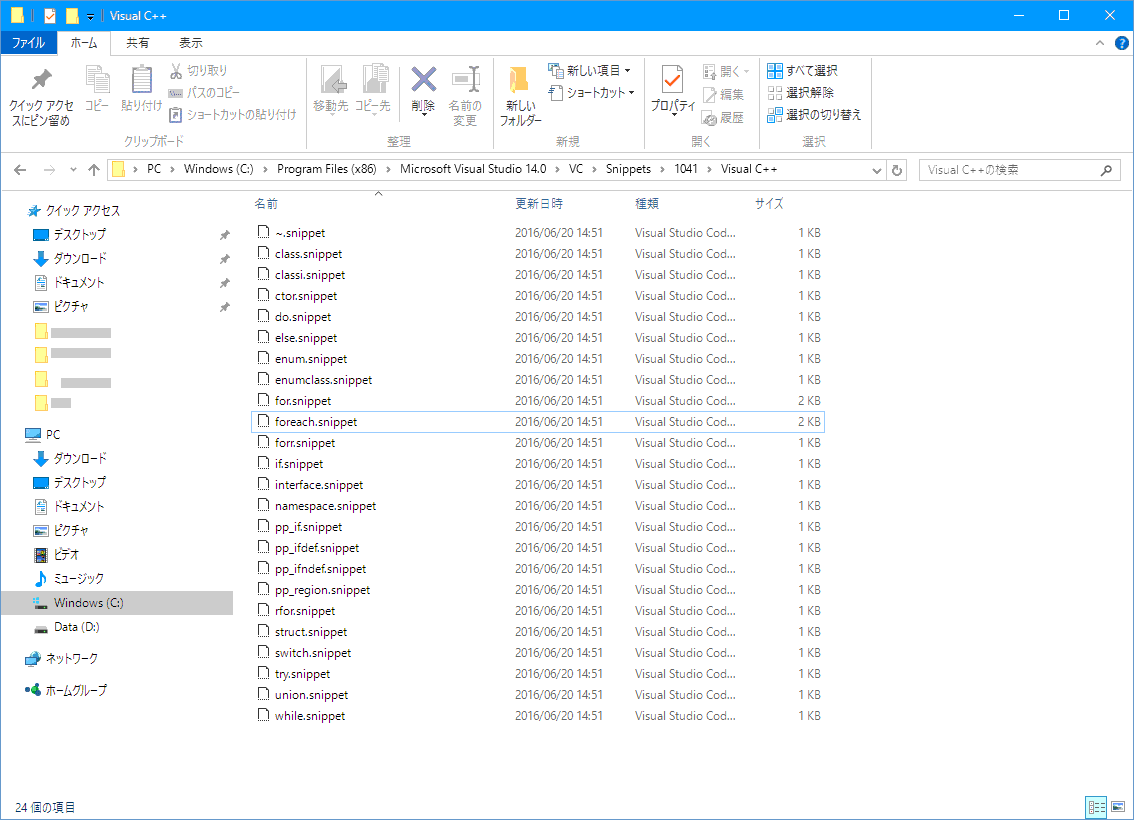Switch to details view in status bar
This screenshot has height=820, width=1134.
(1096, 807)
